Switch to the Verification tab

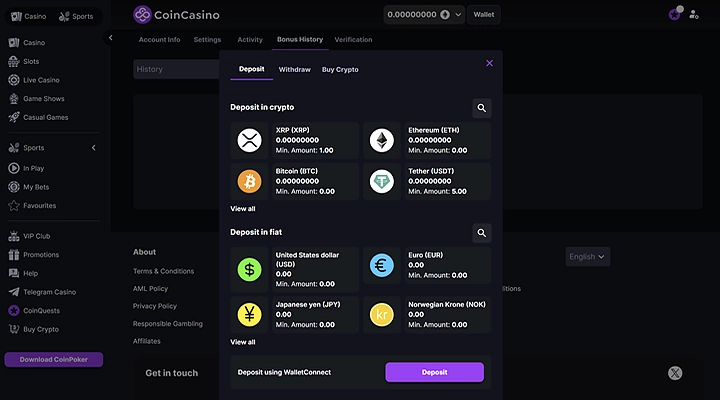pyautogui.click(x=353, y=40)
